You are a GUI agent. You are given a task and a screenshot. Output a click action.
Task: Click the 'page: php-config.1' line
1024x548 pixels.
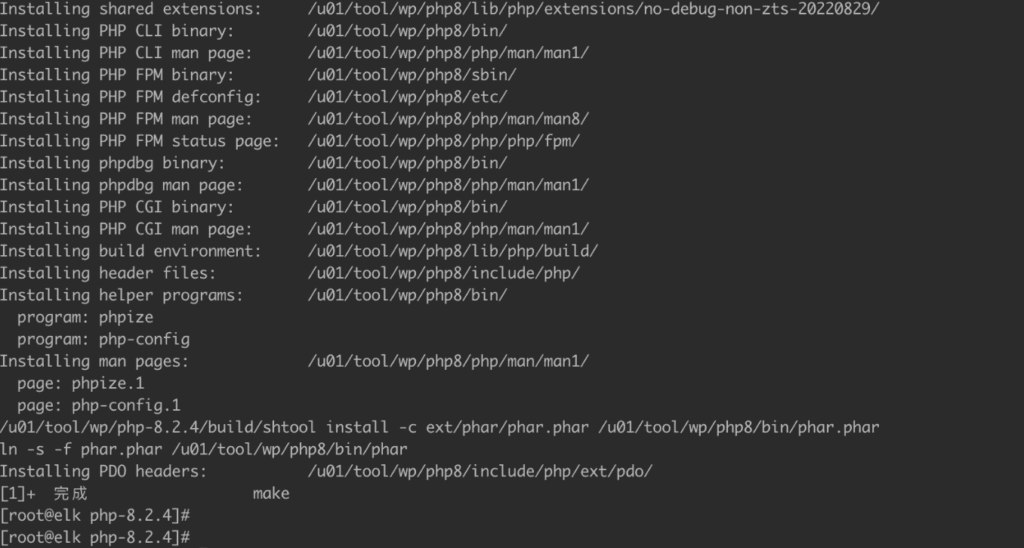coord(99,406)
